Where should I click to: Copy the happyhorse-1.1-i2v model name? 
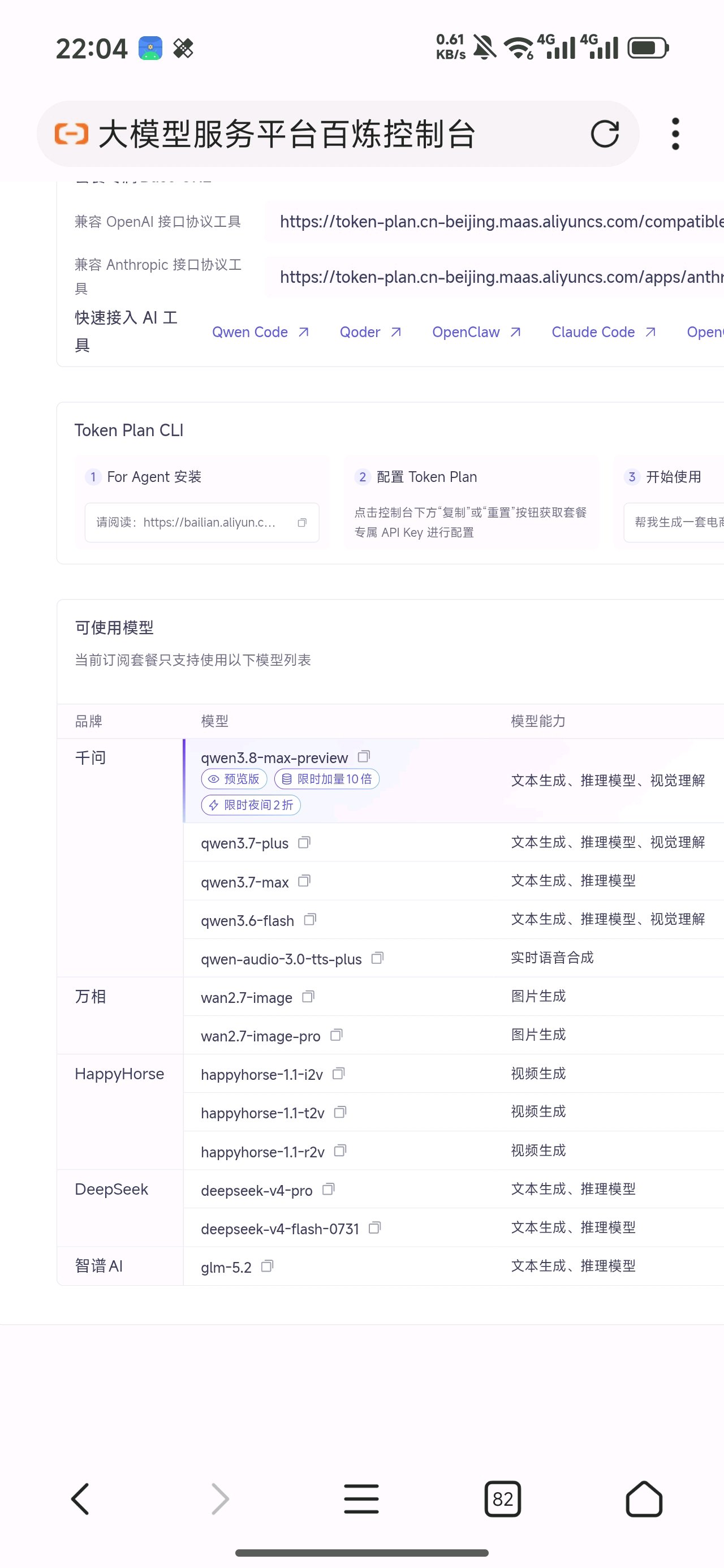pos(339,1074)
